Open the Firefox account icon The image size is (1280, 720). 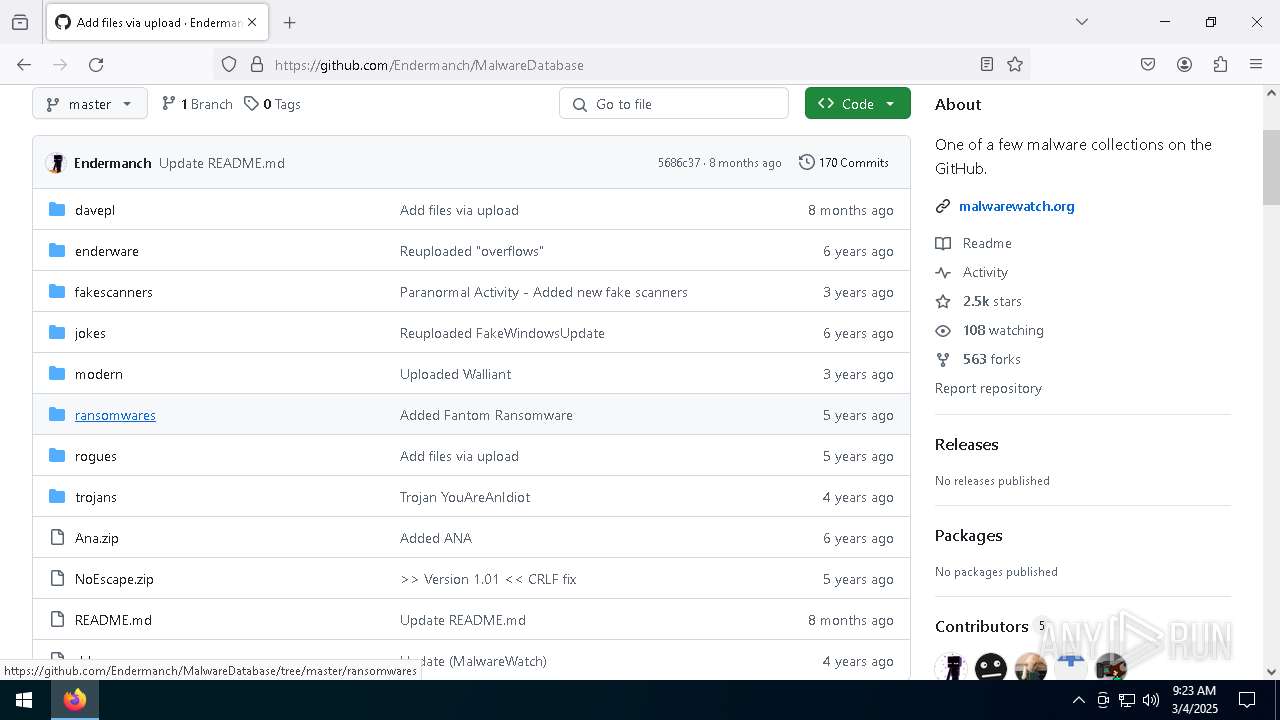click(1184, 65)
